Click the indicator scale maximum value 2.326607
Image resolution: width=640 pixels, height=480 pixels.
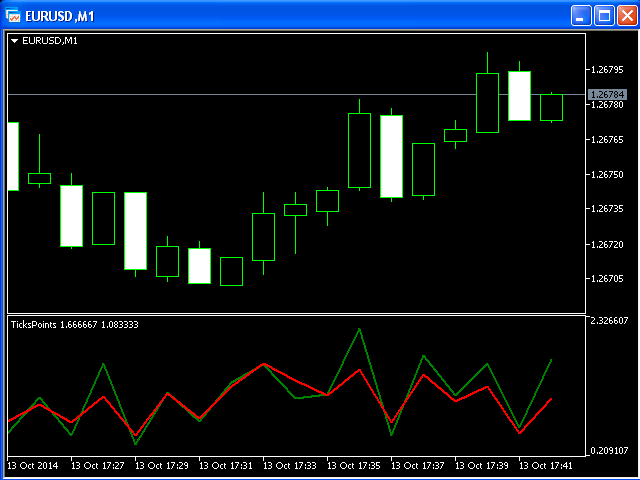pos(609,321)
